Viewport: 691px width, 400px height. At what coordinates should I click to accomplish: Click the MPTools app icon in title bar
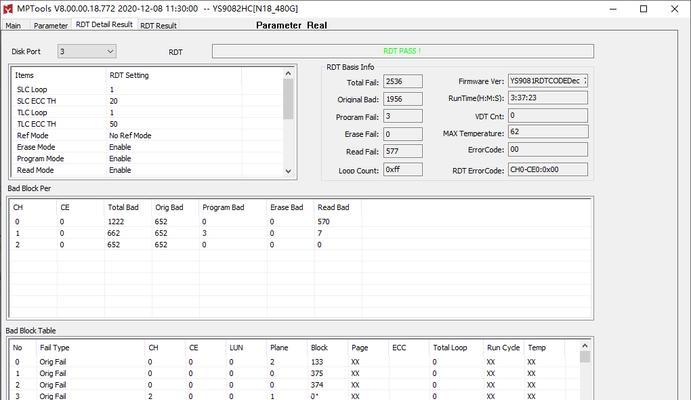10,8
